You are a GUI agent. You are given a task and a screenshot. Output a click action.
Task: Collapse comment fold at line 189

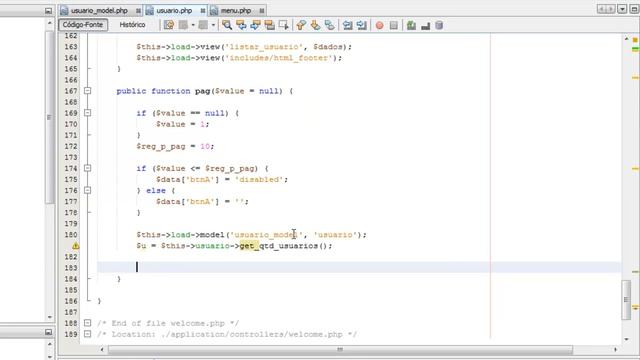pyautogui.click(x=87, y=334)
